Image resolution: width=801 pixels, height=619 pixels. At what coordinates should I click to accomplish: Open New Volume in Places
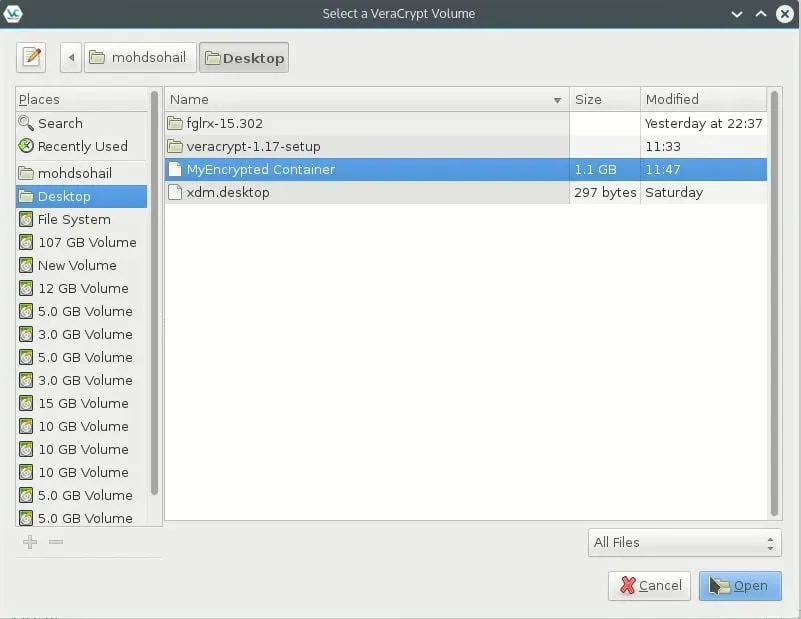(x=82, y=265)
